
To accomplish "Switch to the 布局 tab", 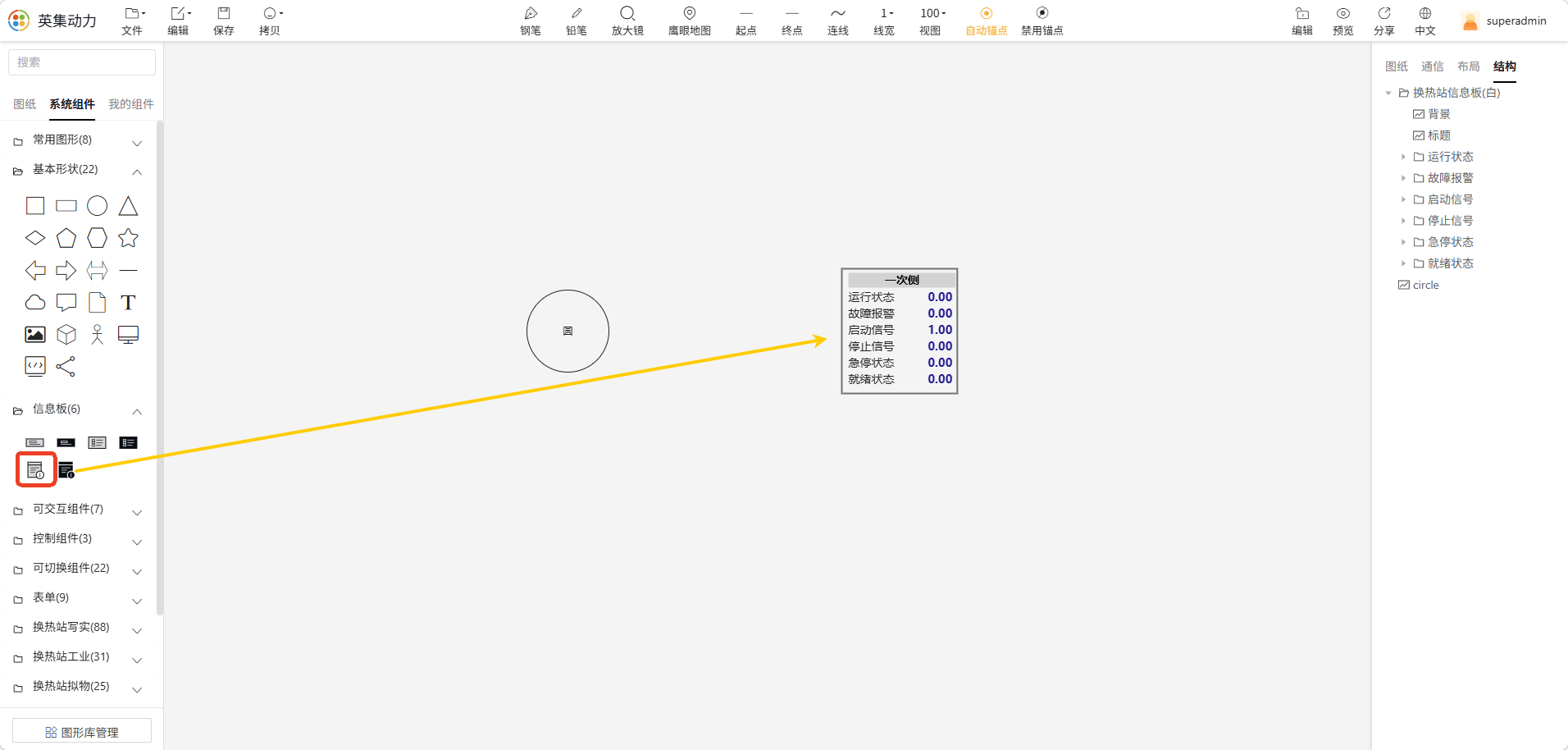I will 1469,66.
